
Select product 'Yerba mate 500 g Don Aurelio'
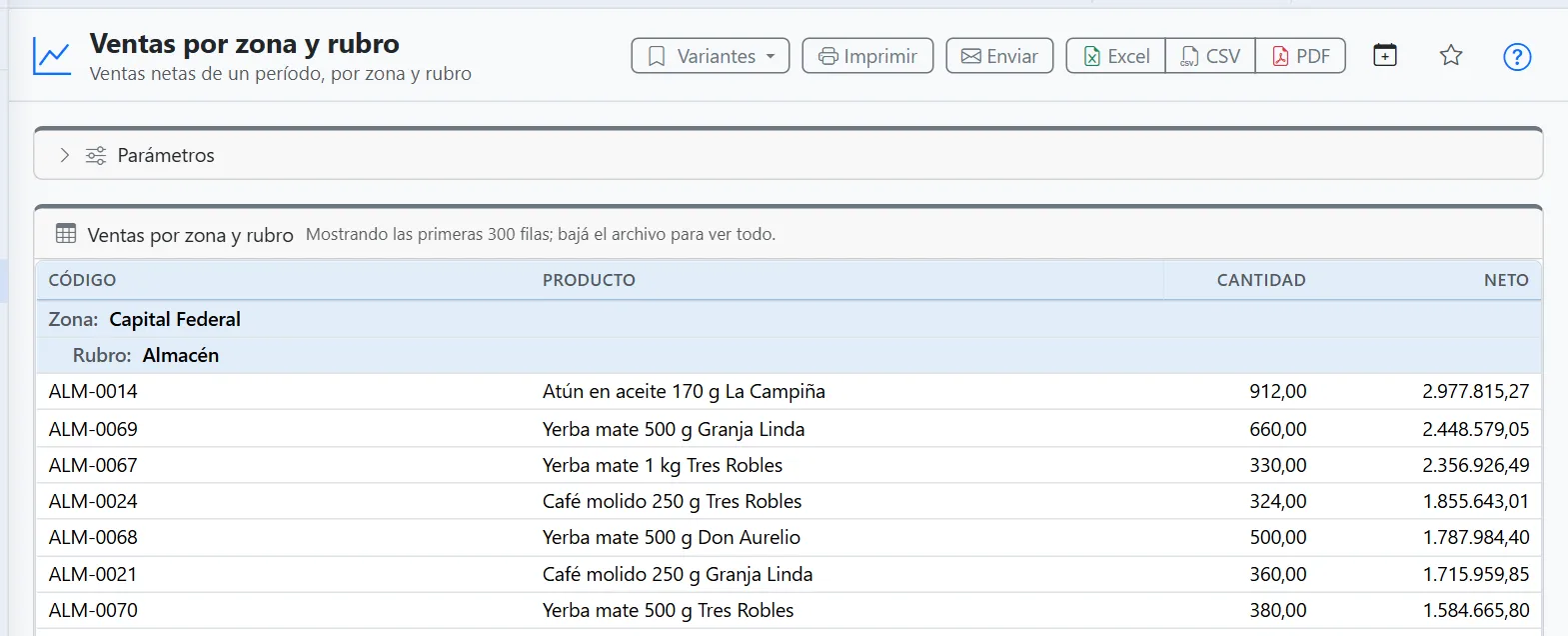[672, 537]
